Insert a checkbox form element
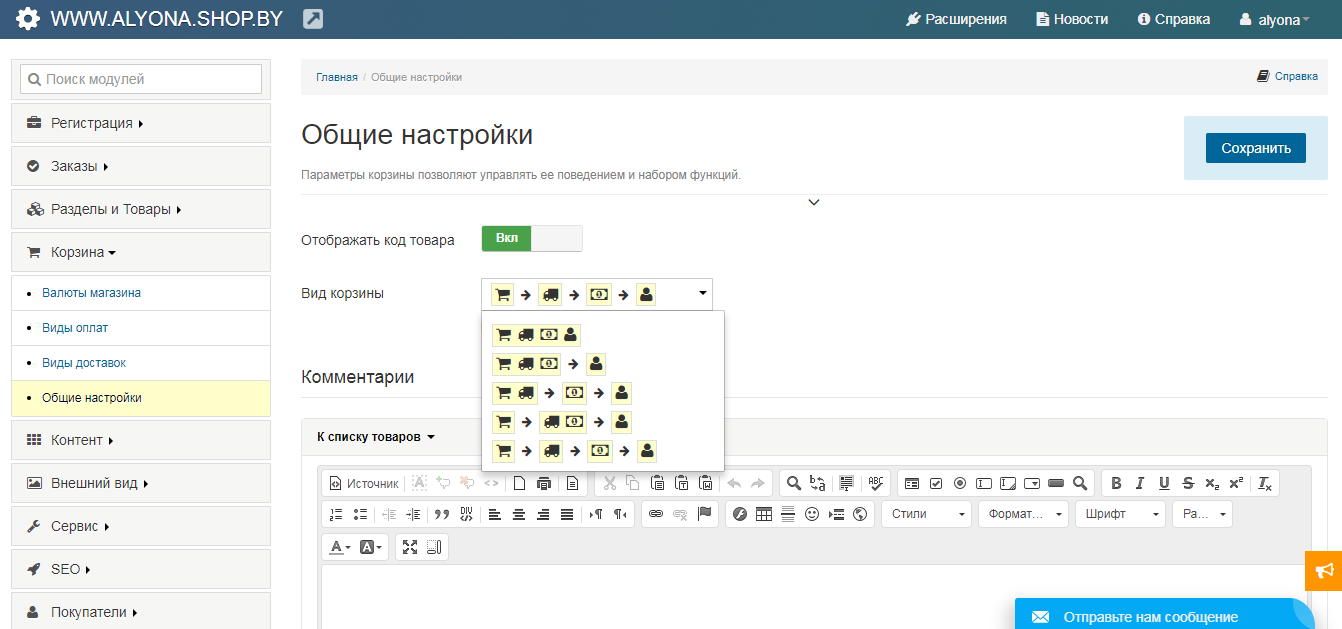The image size is (1342, 629). point(936,484)
